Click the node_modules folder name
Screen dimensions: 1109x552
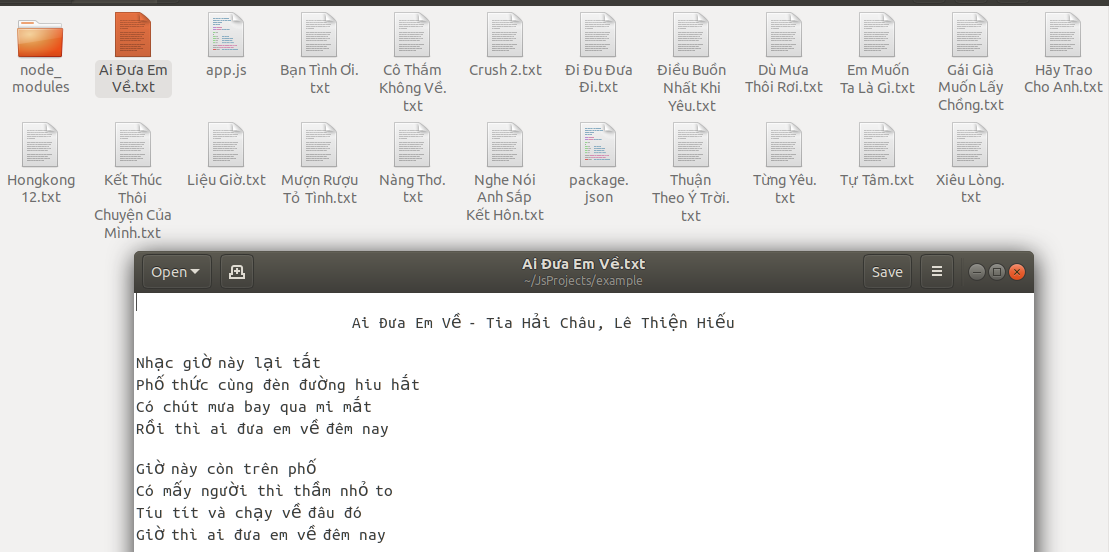[x=40, y=79]
